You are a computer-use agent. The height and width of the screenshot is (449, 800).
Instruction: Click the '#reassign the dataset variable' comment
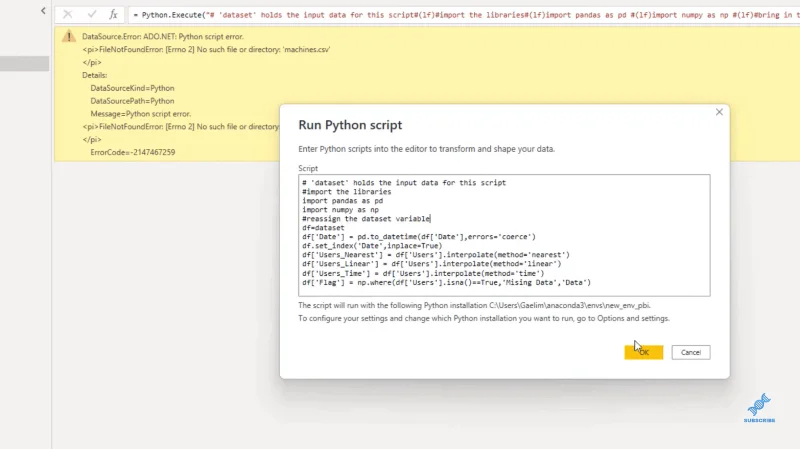click(366, 218)
